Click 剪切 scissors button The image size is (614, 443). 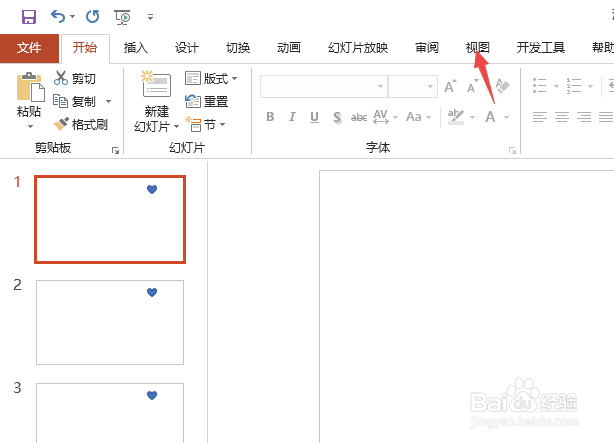[x=75, y=78]
